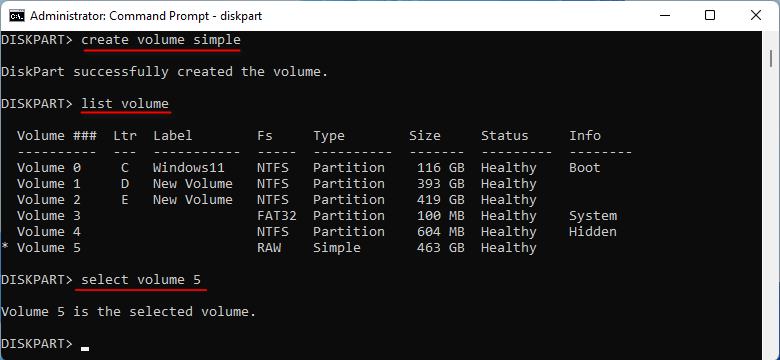Click the window title 'Administrator: Command Prompt - diskpart'

145,16
